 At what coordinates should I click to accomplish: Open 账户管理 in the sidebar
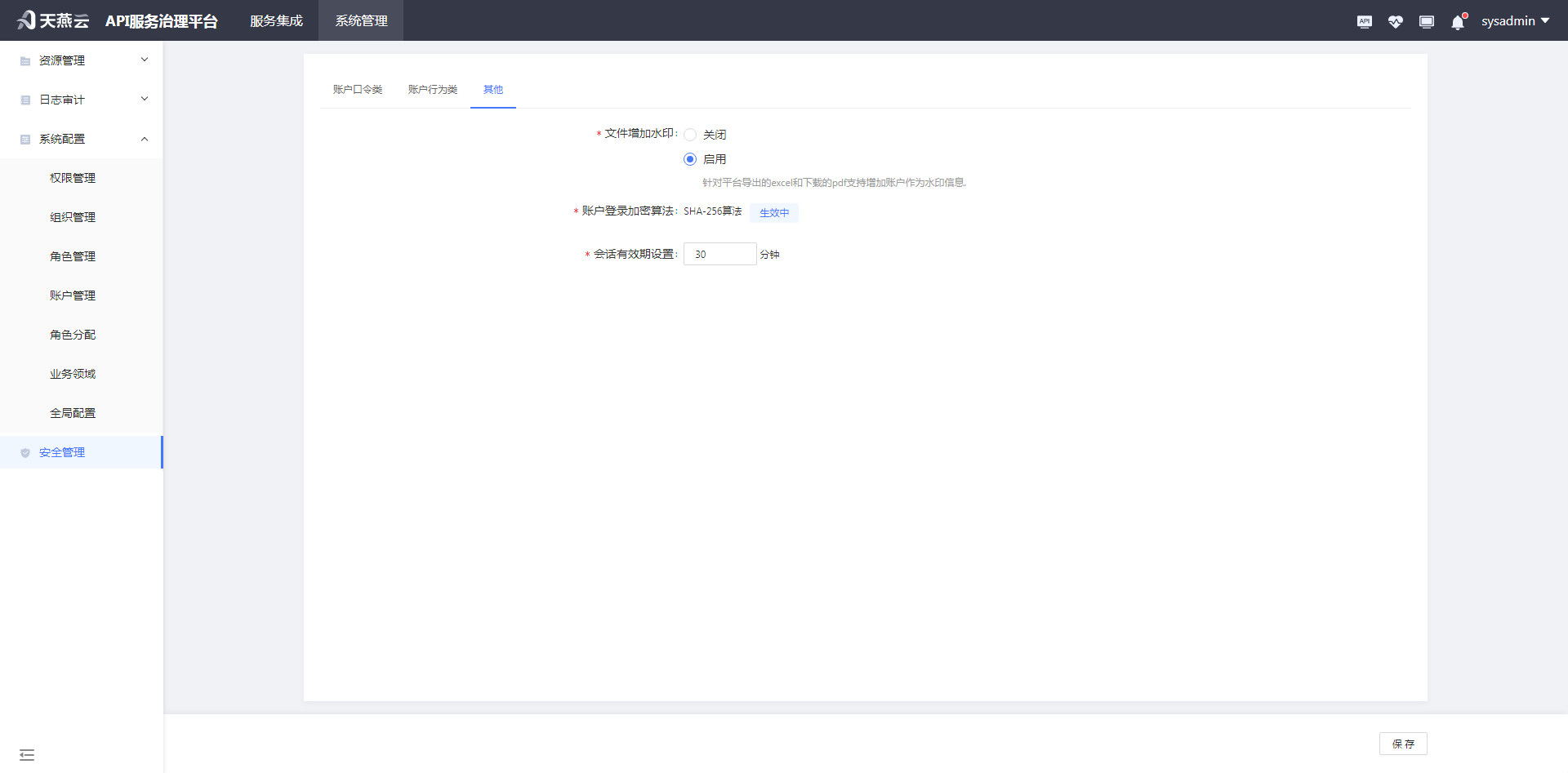pyautogui.click(x=73, y=295)
